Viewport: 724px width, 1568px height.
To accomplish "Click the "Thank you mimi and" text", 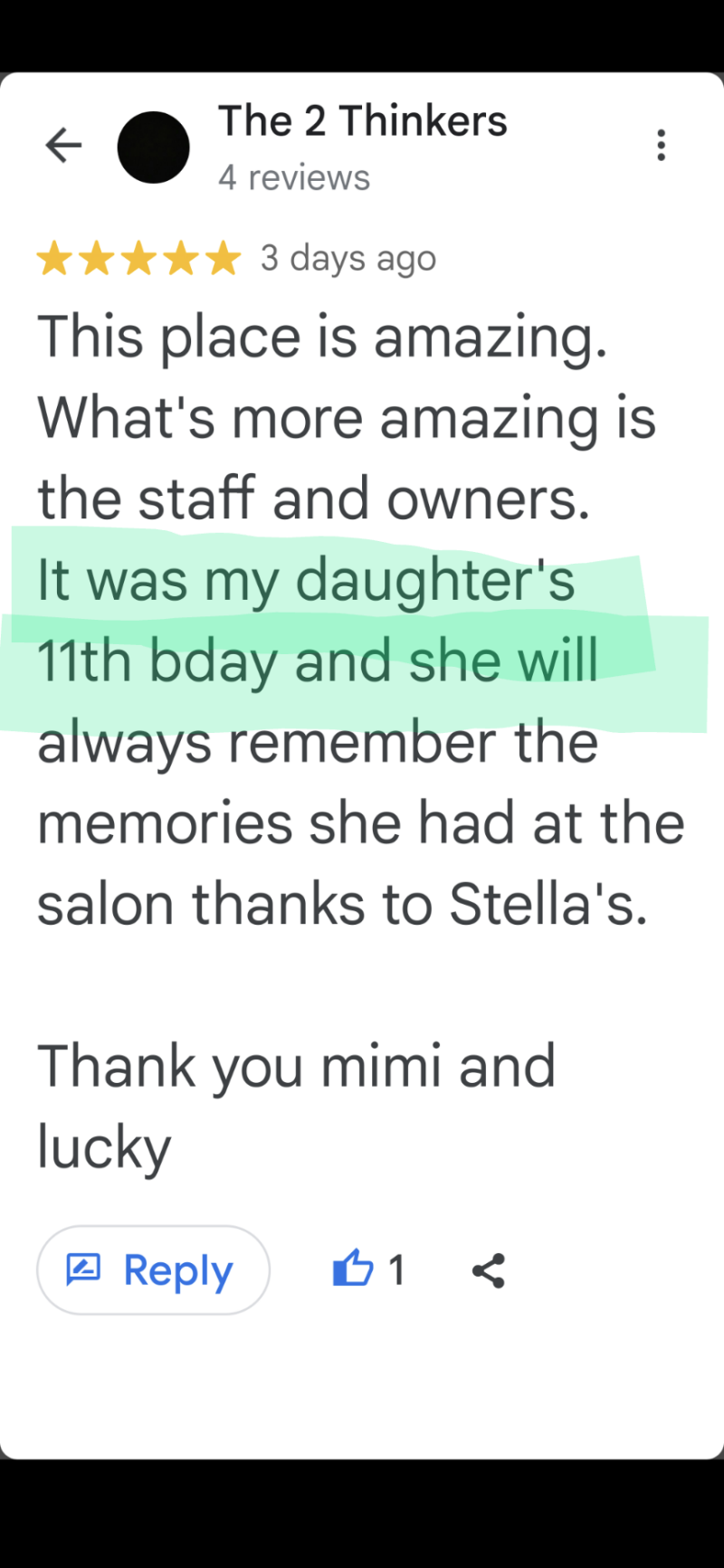I will 296,1066.
